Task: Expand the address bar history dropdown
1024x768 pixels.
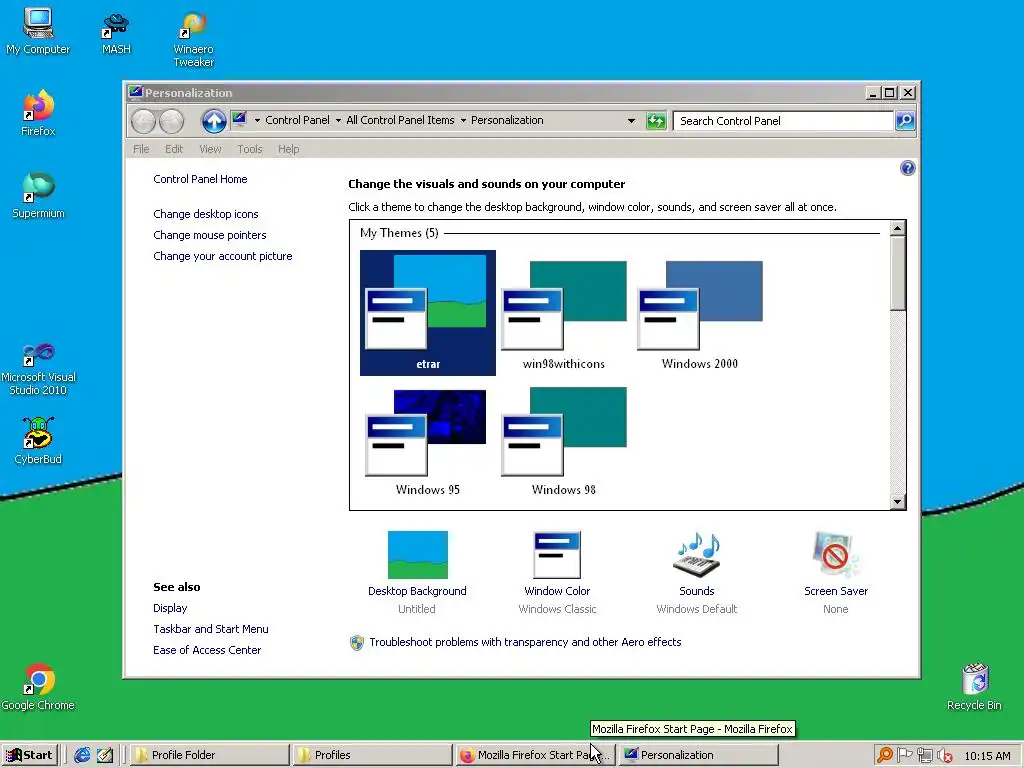Action: [631, 121]
